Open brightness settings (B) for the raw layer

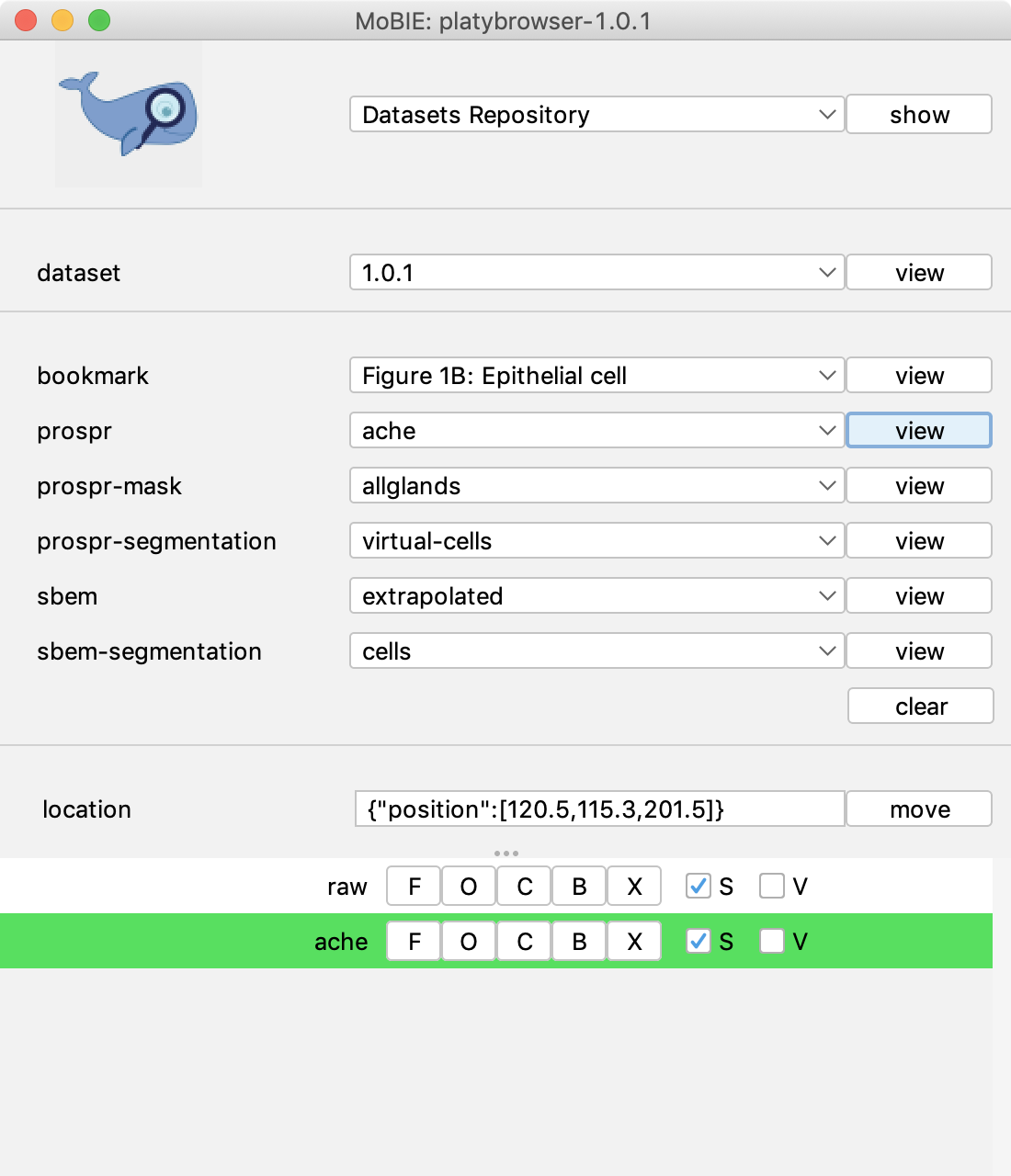coord(579,886)
